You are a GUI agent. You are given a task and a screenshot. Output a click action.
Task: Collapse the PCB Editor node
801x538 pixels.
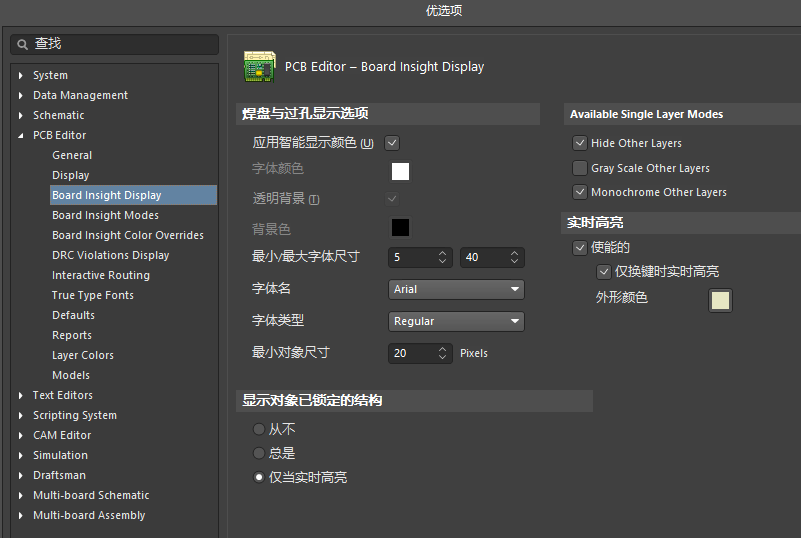(x=20, y=135)
